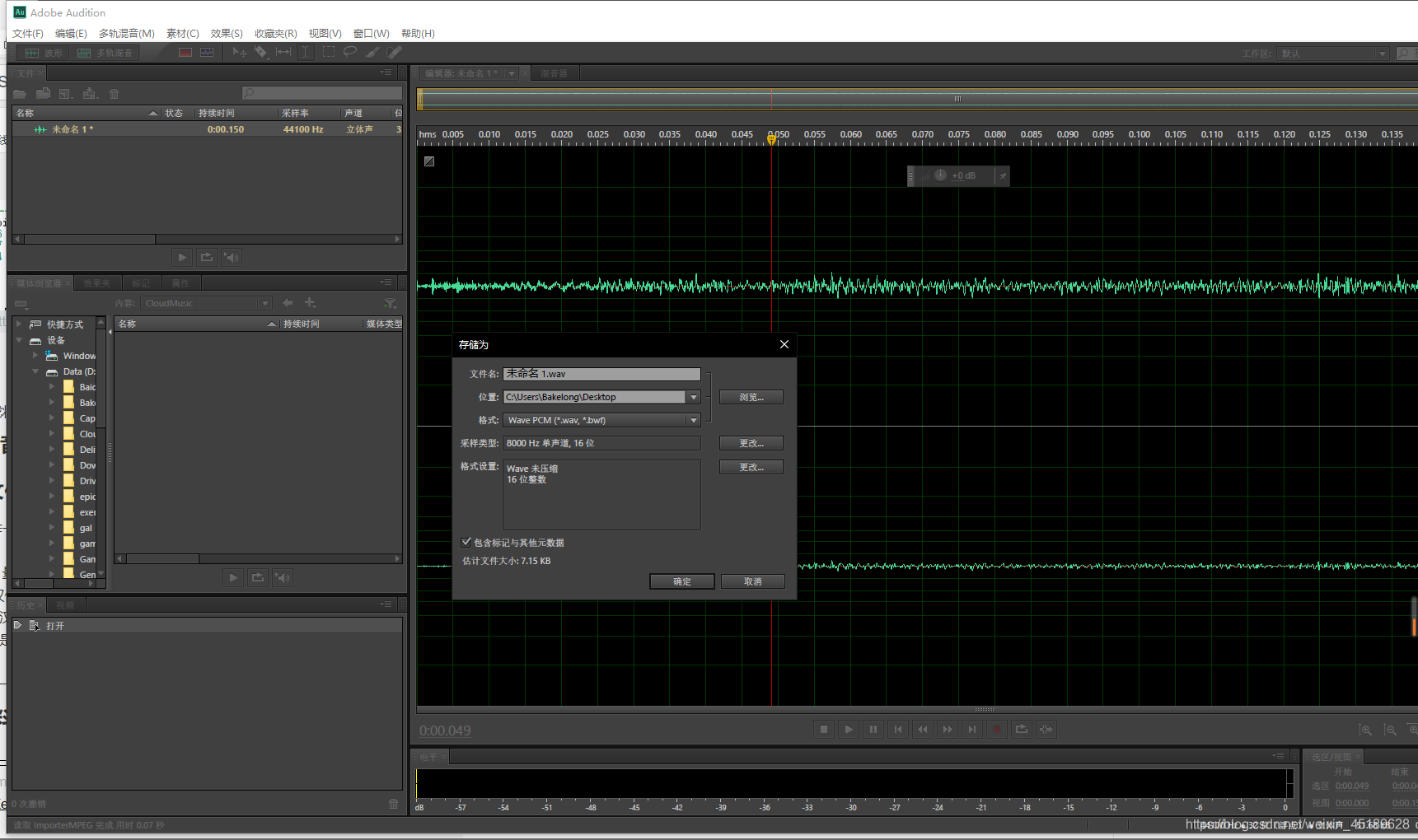Image resolution: width=1418 pixels, height=840 pixels.
Task: Click the Play button in transport controls
Action: pyautogui.click(x=849, y=729)
